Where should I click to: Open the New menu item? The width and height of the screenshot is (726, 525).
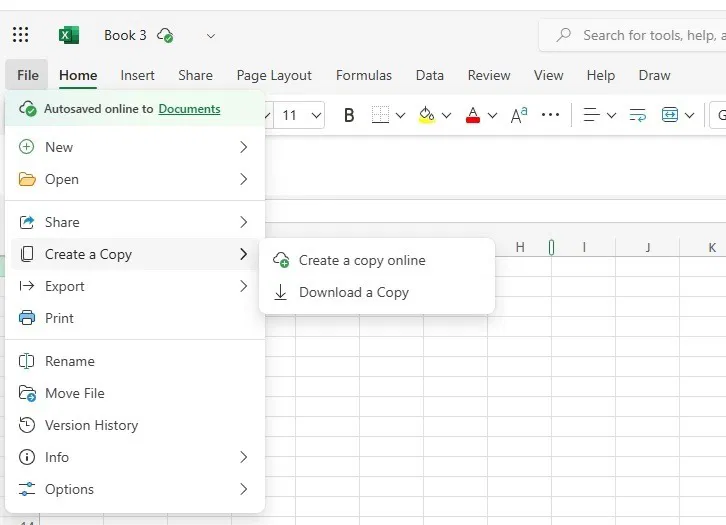coord(134,147)
